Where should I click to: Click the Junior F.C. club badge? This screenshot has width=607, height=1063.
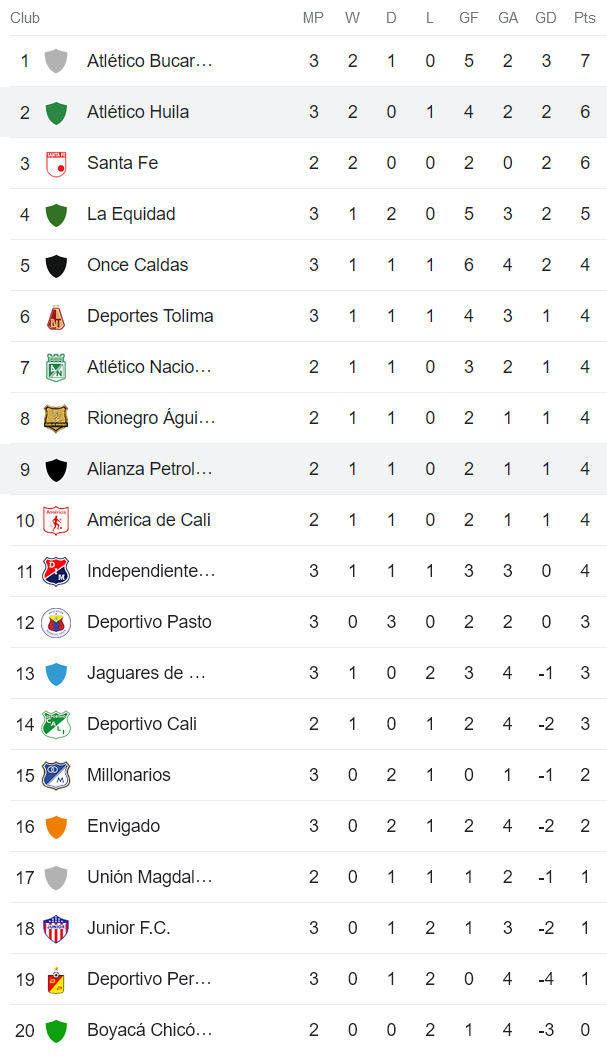pos(57,928)
